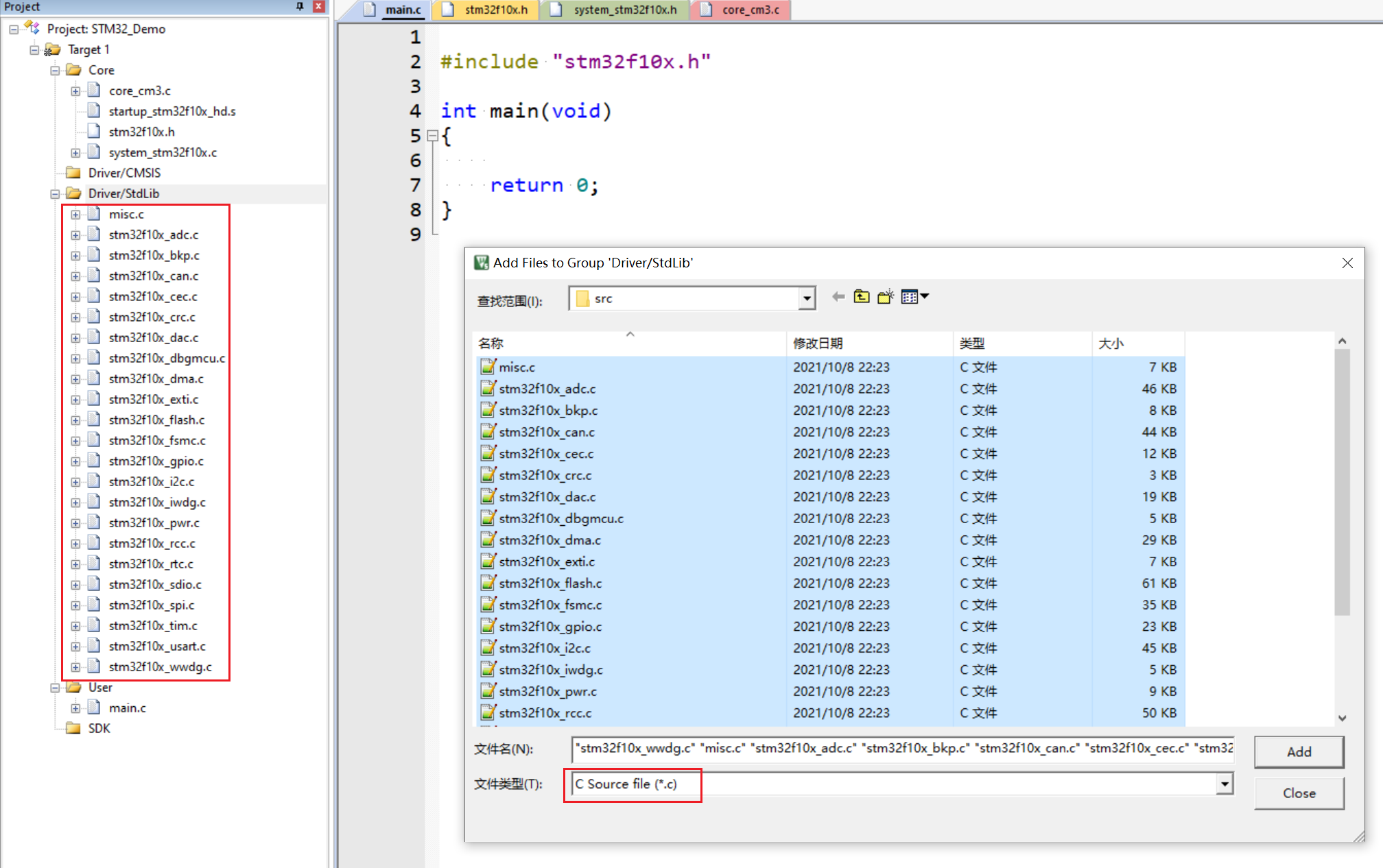Click the up-one-level folder icon

coord(862,297)
